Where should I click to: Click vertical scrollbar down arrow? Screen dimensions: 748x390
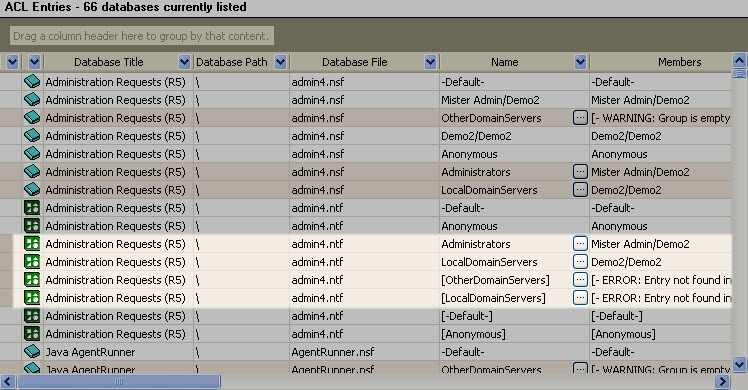pyautogui.click(x=739, y=365)
